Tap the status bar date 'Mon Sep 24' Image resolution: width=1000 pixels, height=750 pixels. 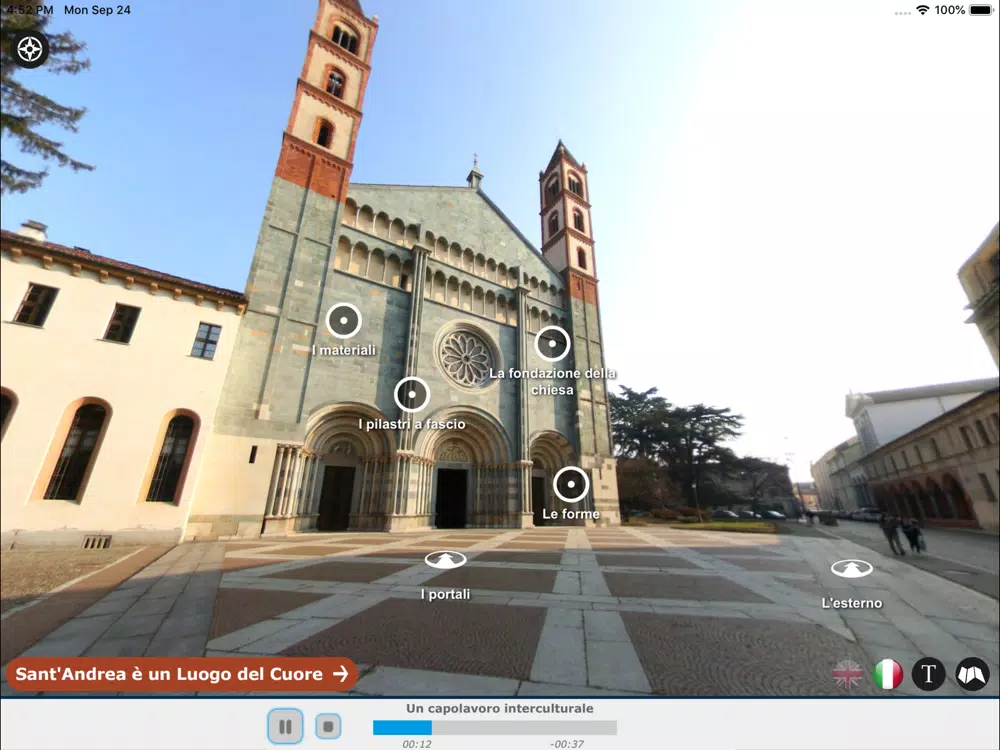(x=97, y=10)
